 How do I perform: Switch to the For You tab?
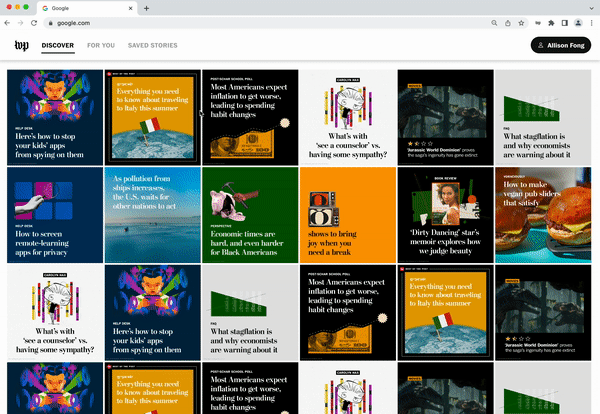101,46
